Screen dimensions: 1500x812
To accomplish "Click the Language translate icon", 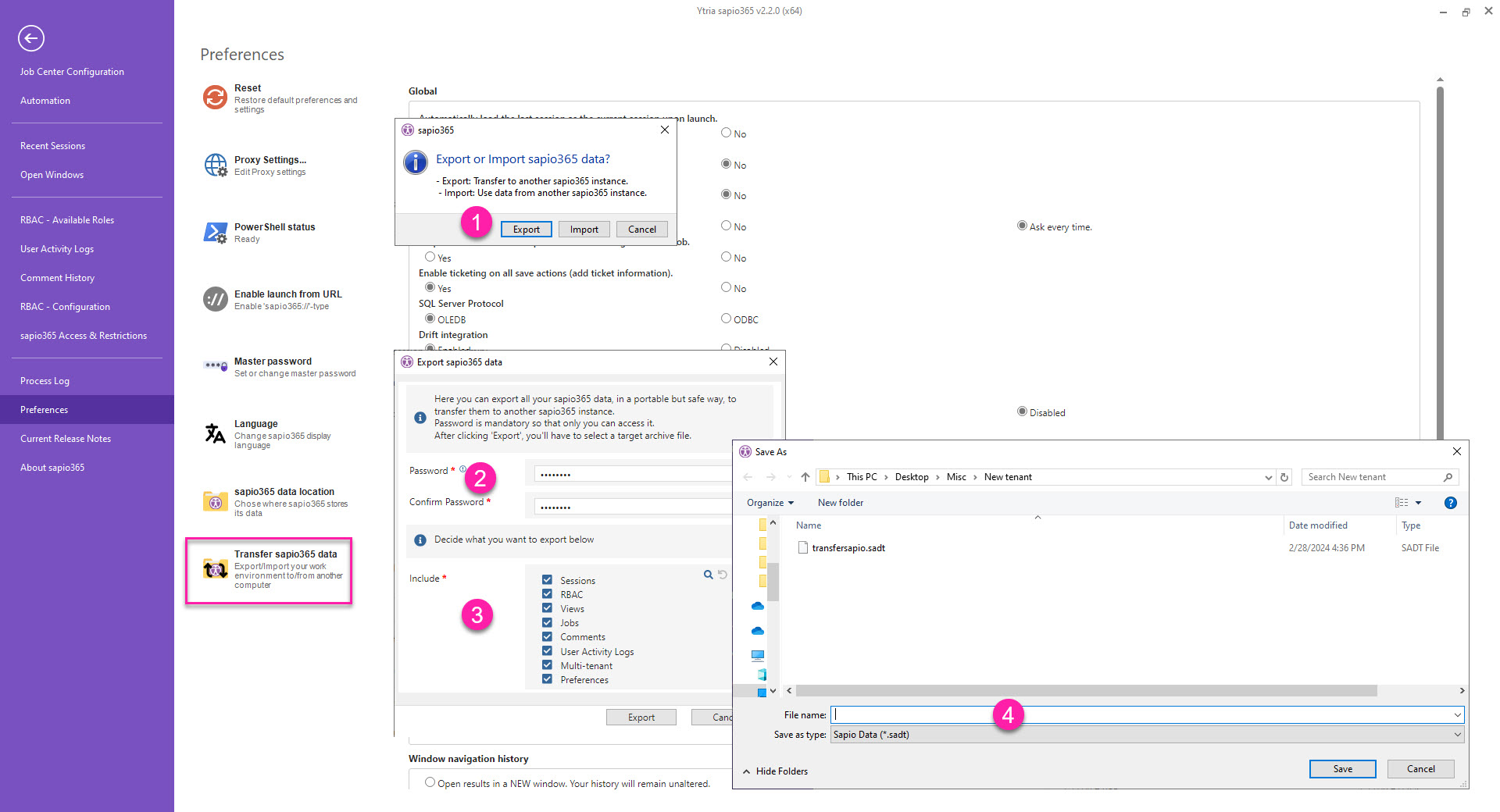I will 216,433.
